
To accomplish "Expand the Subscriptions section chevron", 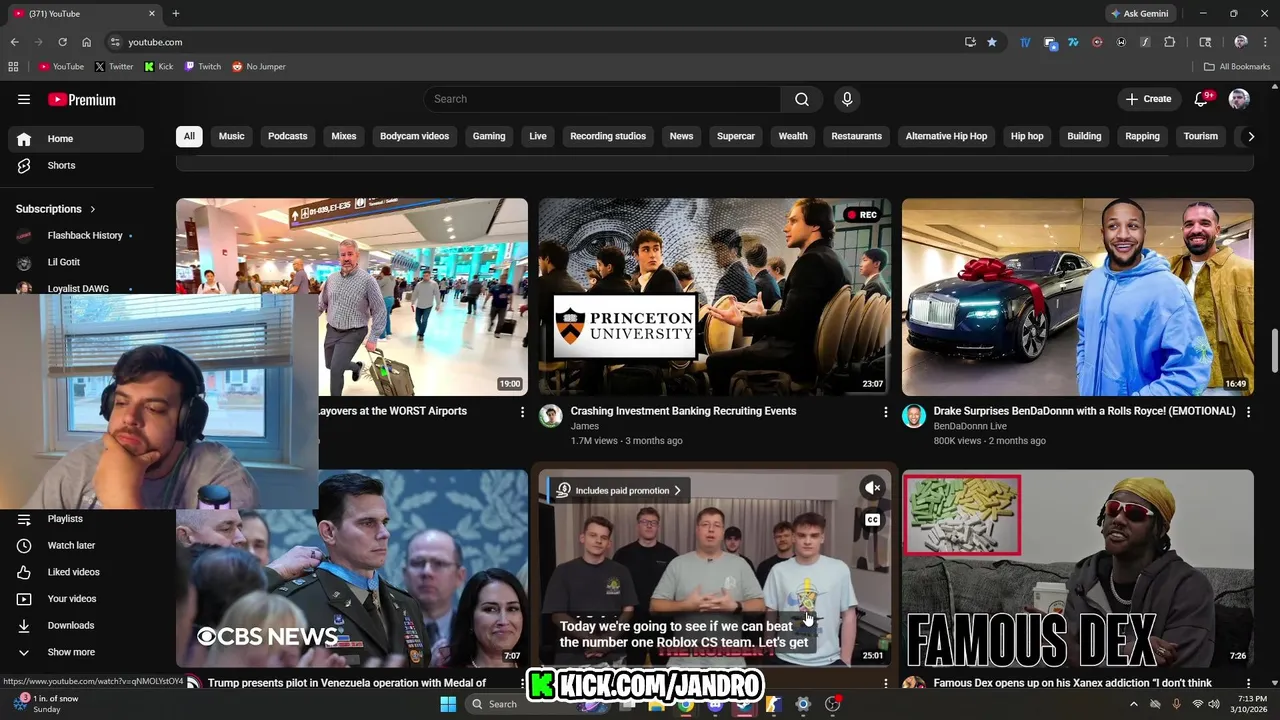I will coord(93,209).
